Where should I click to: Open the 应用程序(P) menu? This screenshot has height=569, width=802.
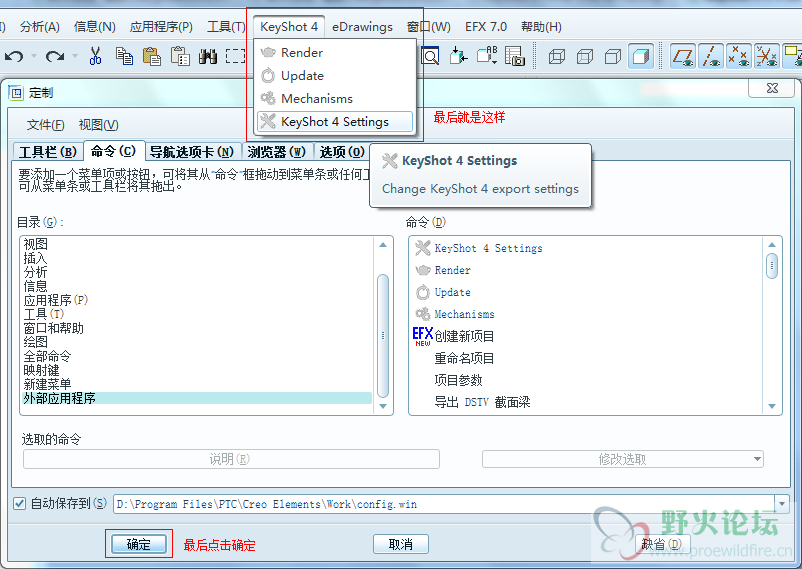click(x=161, y=27)
